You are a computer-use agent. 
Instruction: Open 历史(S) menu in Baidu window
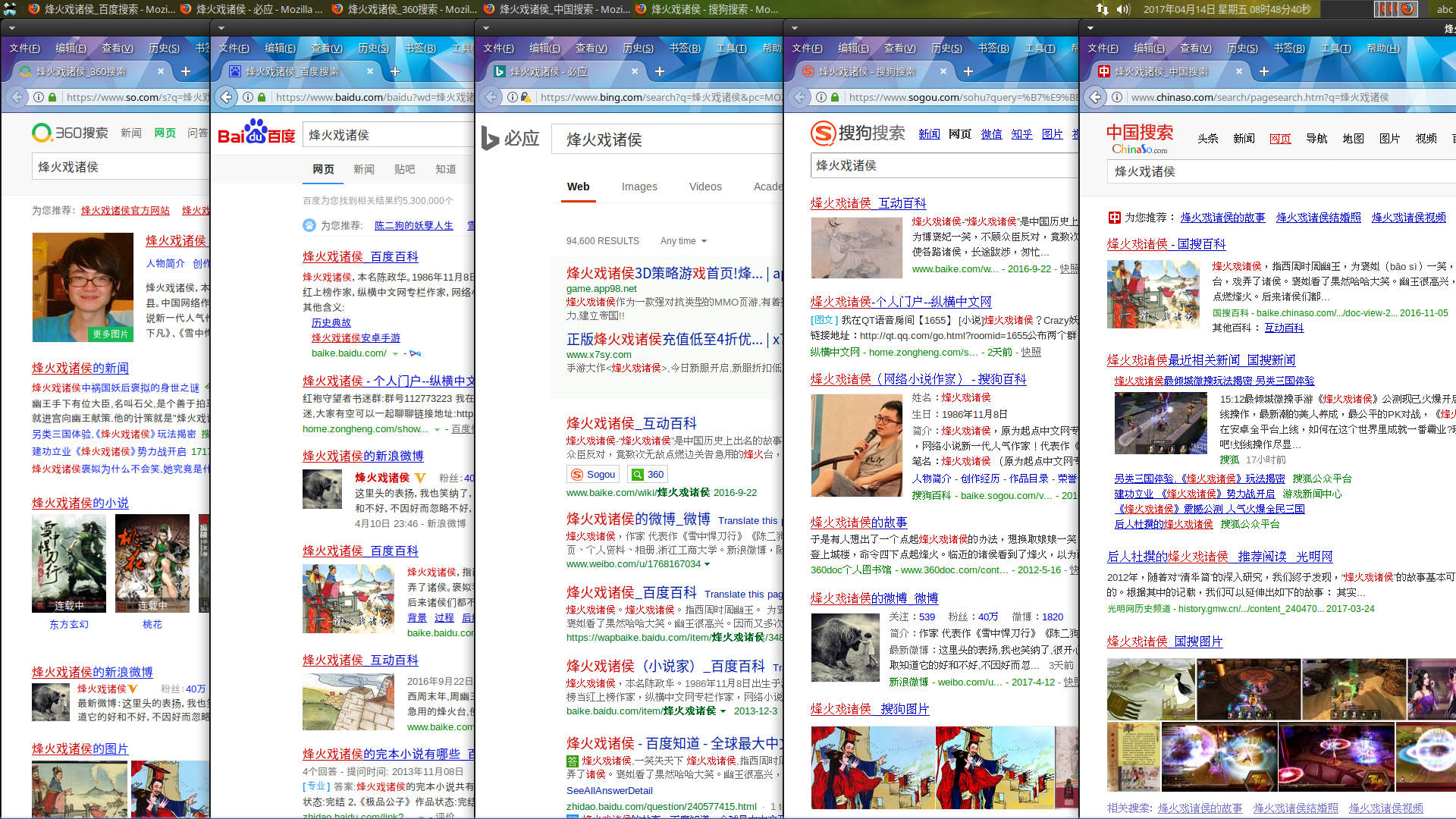click(x=373, y=48)
